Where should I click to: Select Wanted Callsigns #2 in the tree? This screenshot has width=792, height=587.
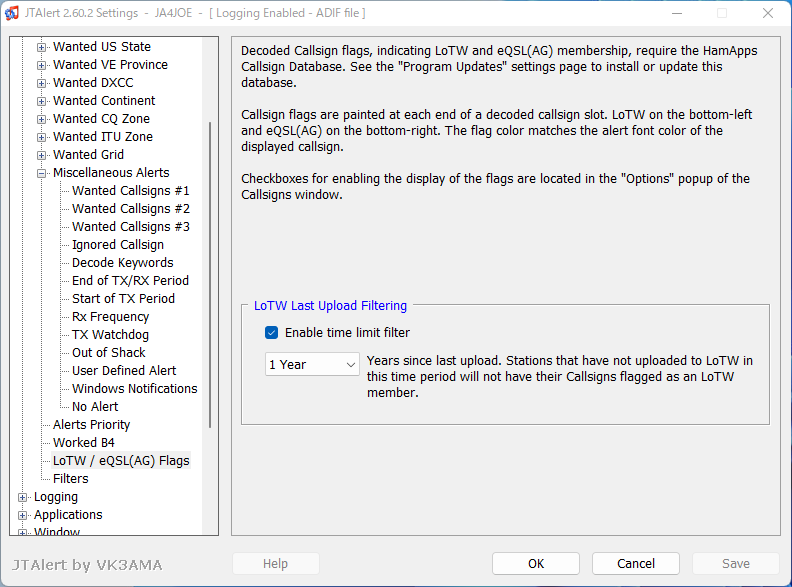130,209
